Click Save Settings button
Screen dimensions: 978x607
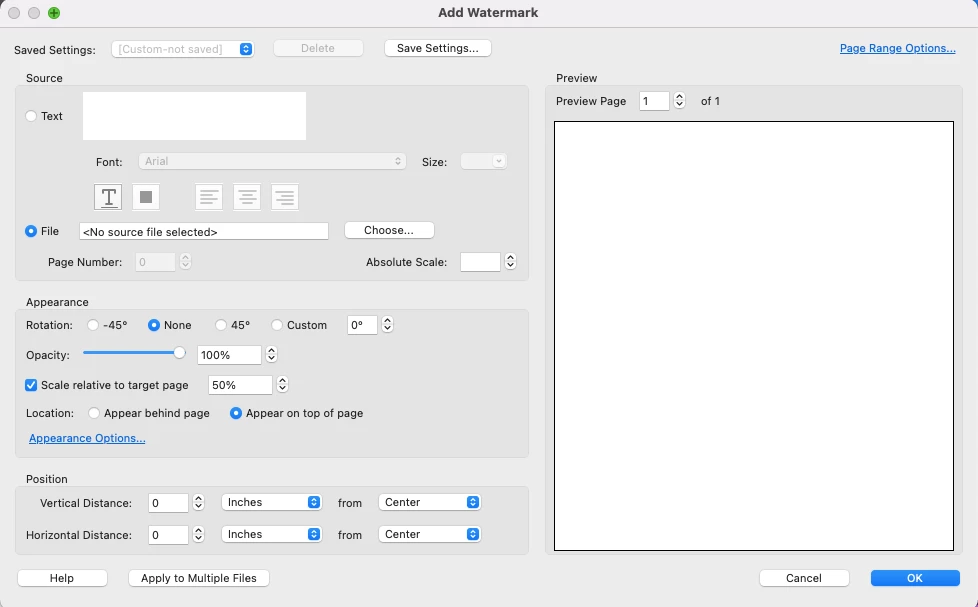pyautogui.click(x=438, y=48)
